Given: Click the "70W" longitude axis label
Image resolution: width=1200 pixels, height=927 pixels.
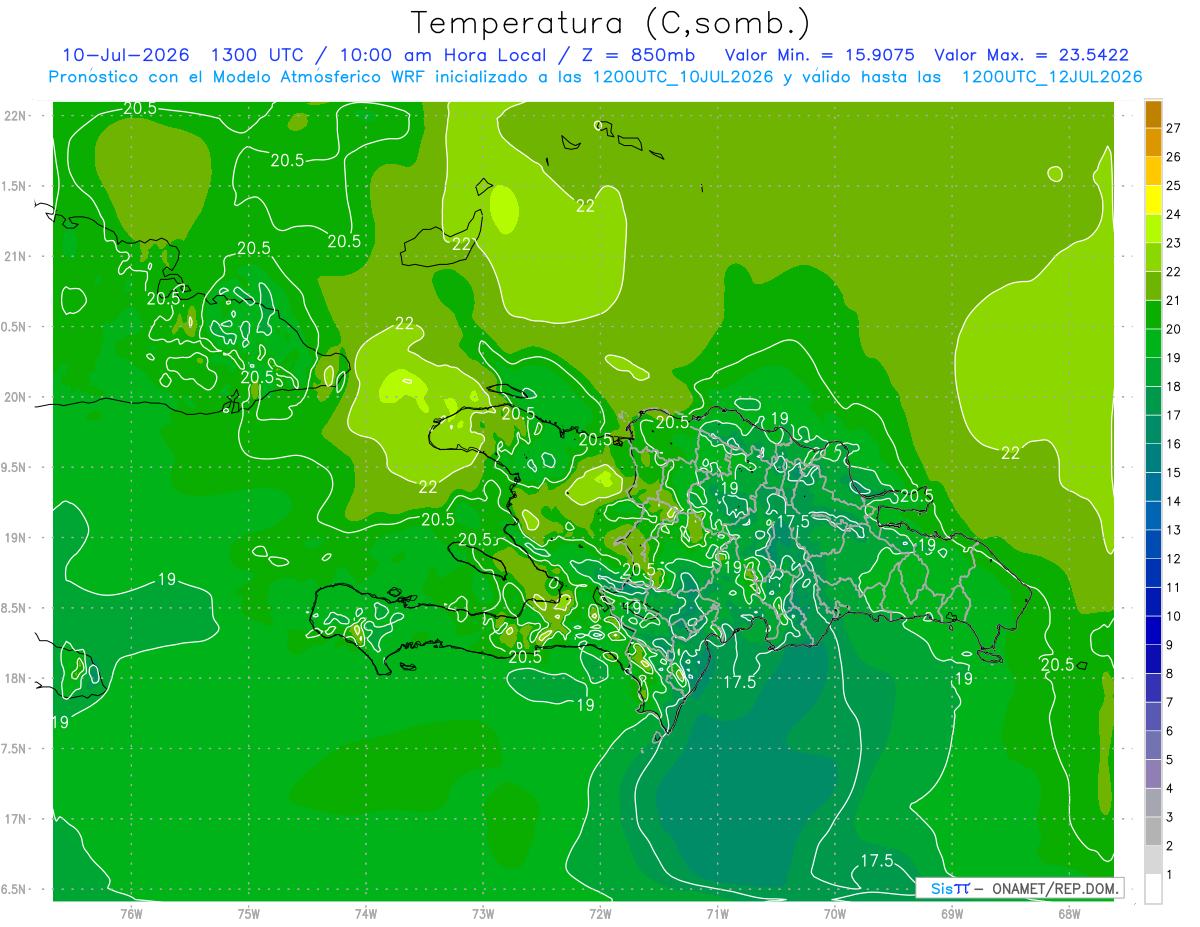Looking at the screenshot, I should 835,914.
